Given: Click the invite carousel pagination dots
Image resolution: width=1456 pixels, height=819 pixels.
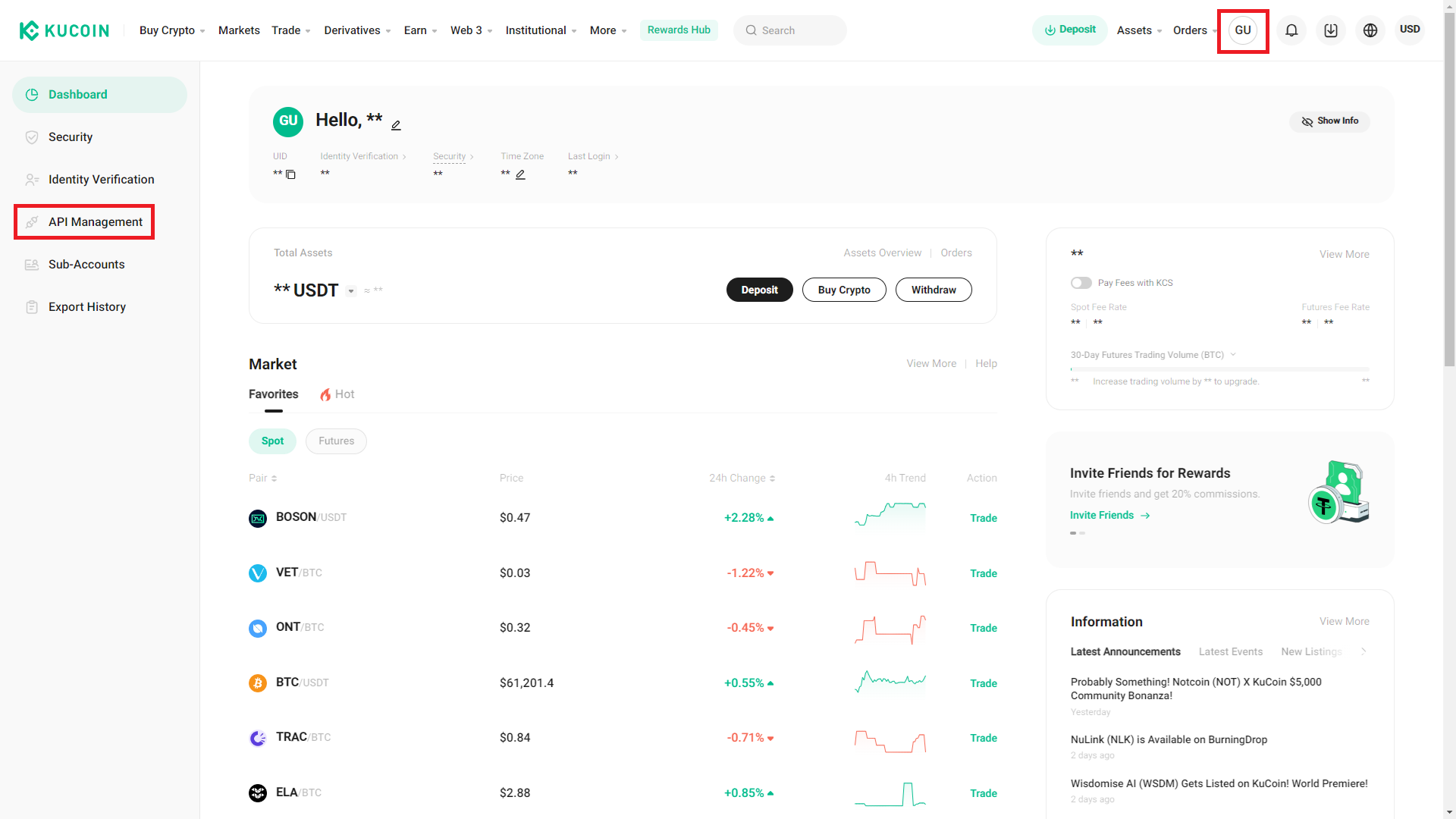Looking at the screenshot, I should pyautogui.click(x=1078, y=533).
